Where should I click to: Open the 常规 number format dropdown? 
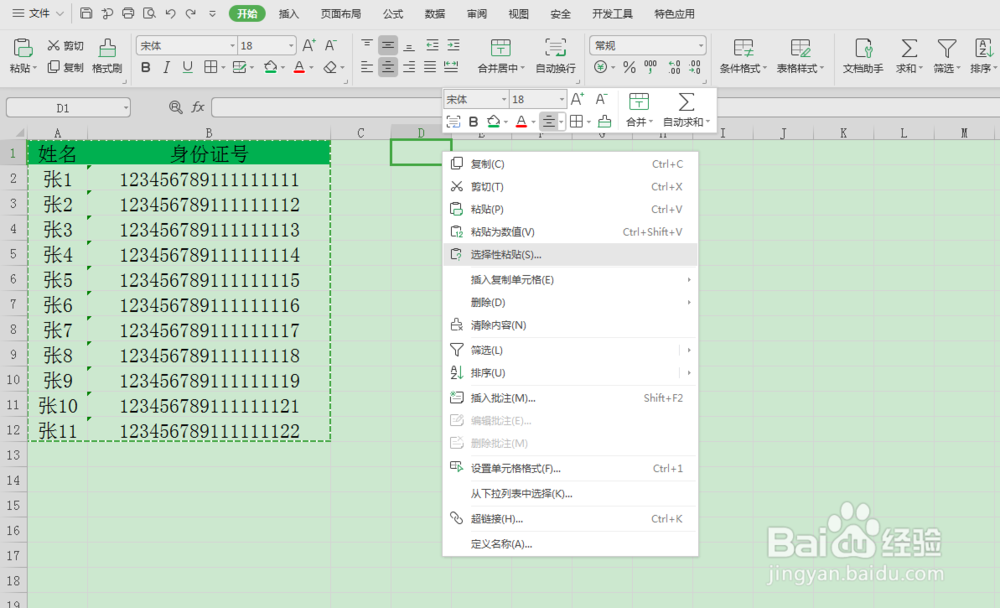pyautogui.click(x=648, y=45)
